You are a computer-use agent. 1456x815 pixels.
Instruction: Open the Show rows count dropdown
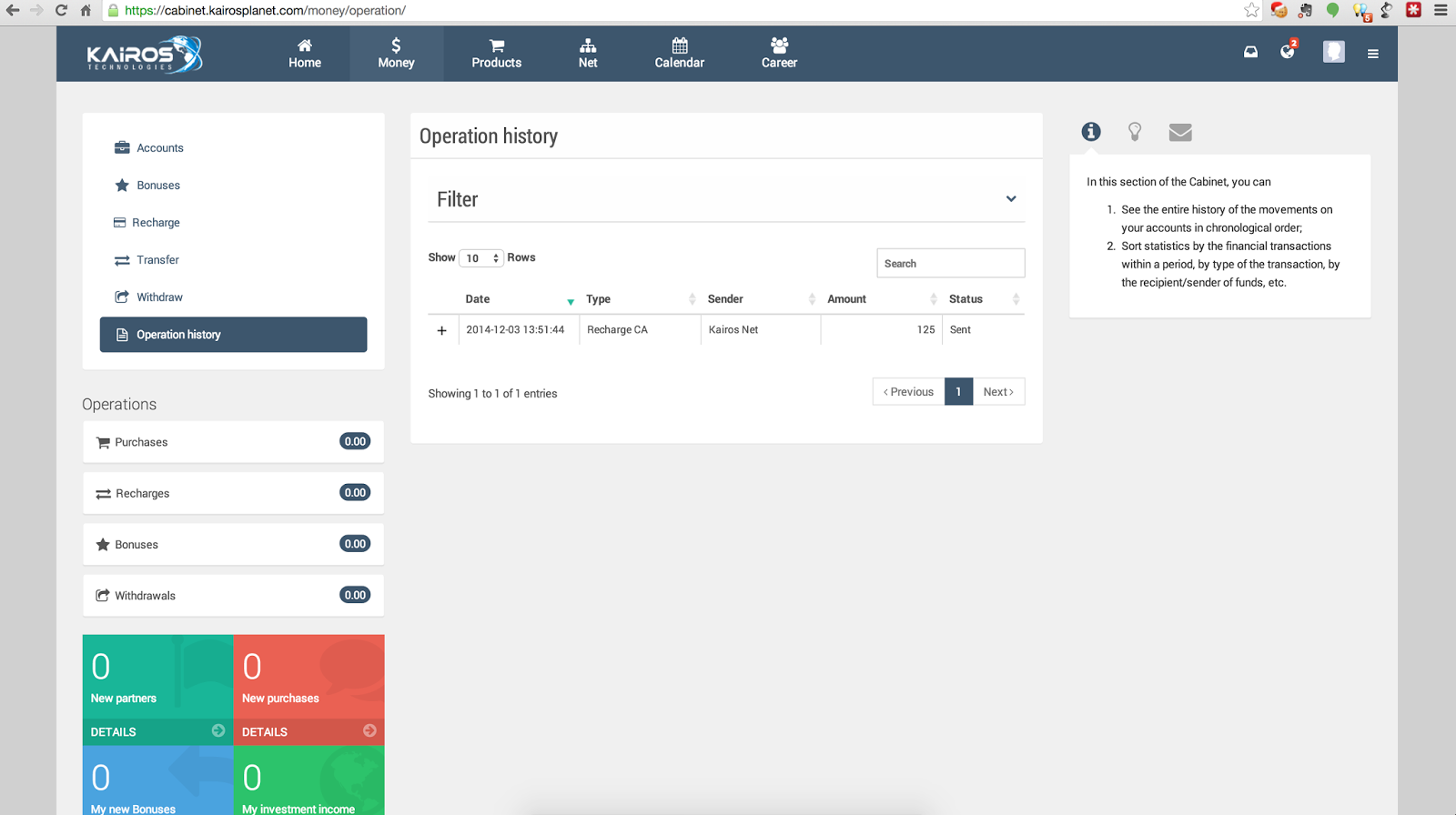pyautogui.click(x=481, y=258)
